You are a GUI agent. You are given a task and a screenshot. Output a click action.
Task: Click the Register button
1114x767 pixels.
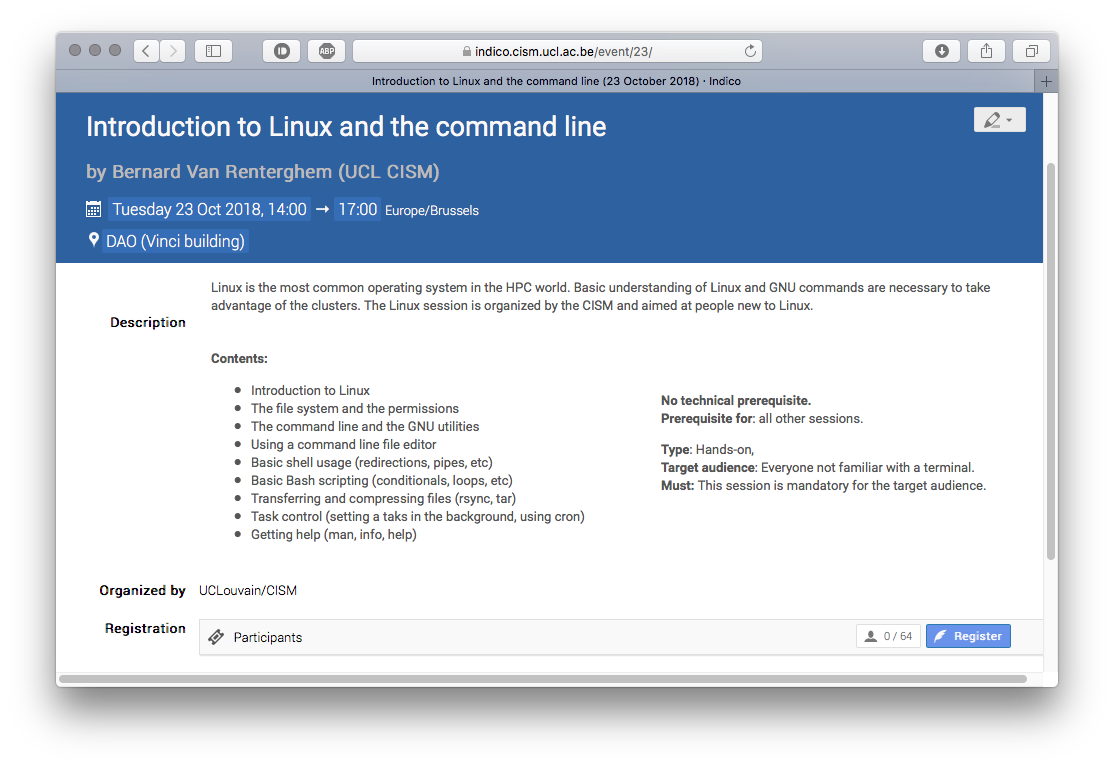[x=968, y=636]
